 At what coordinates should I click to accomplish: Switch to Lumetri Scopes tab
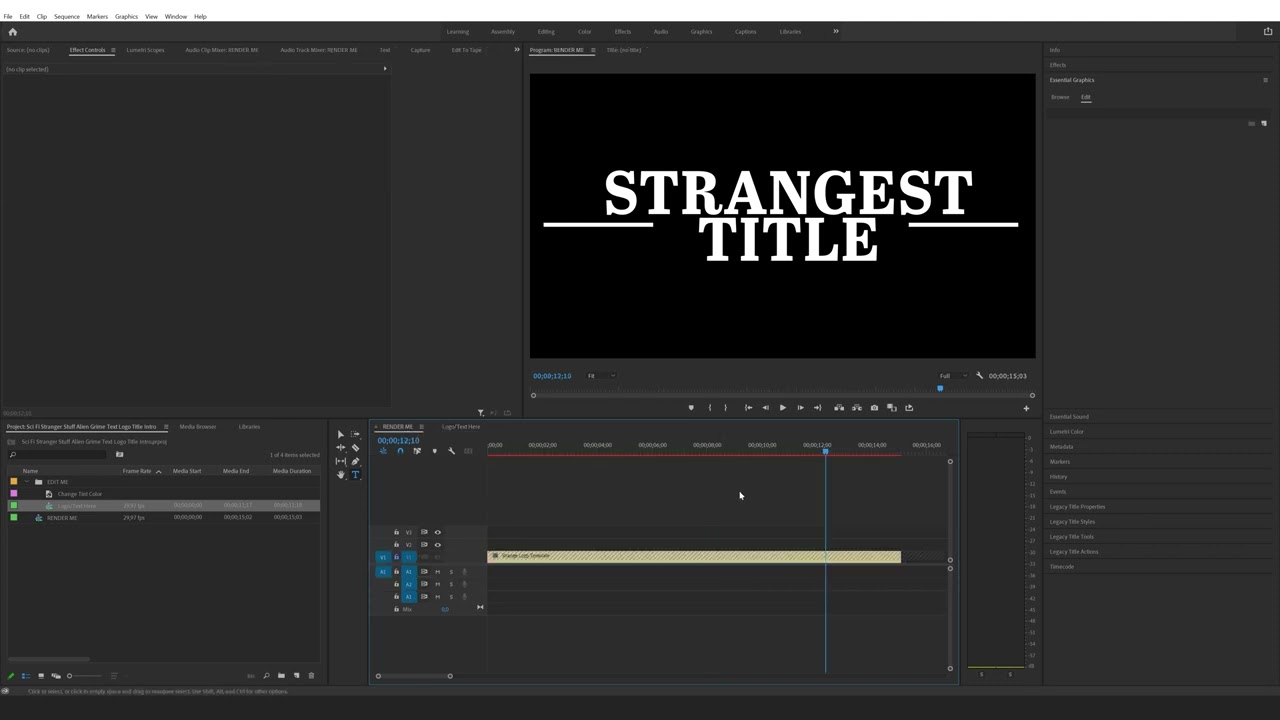pyautogui.click(x=145, y=50)
